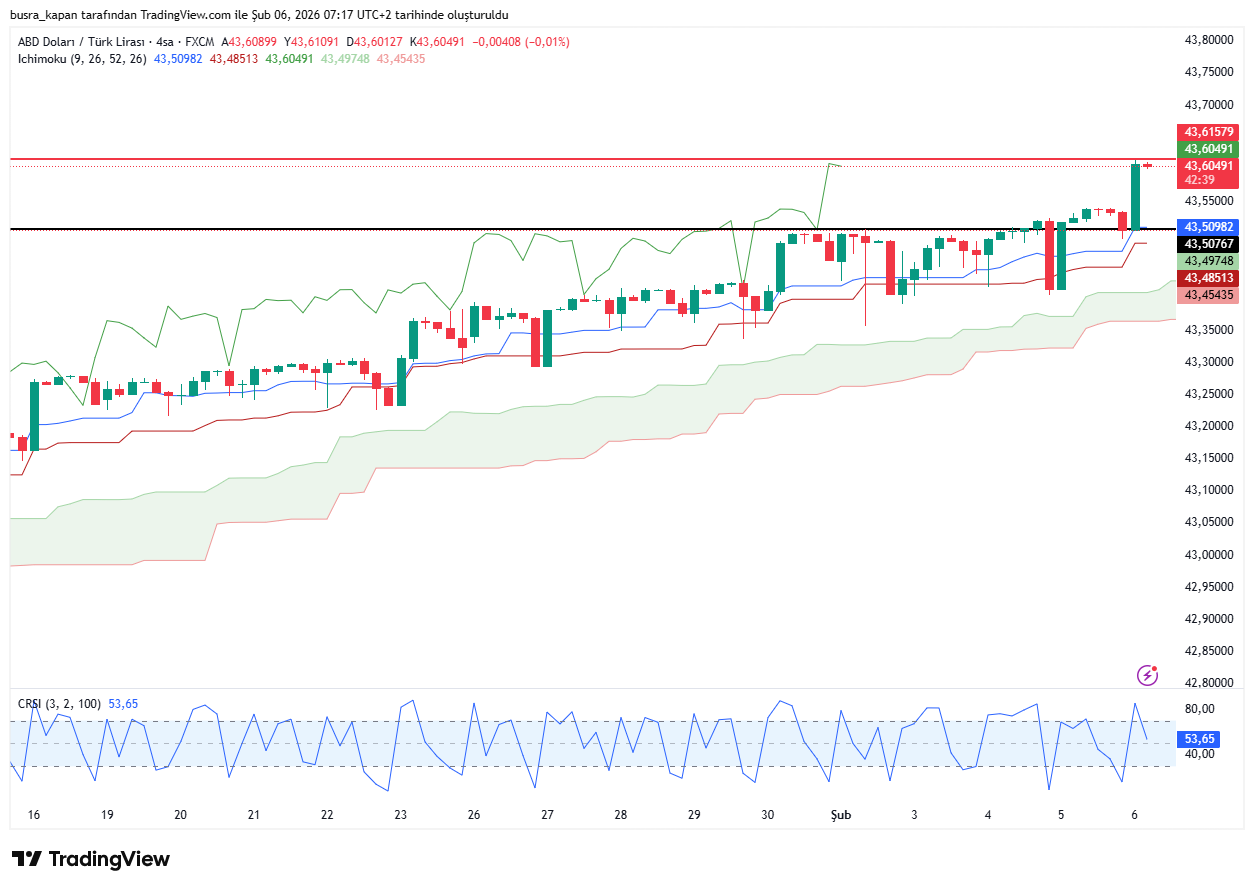
Task: Select the CRSI (3, 2, 100) indicator legend
Action: (x=59, y=704)
